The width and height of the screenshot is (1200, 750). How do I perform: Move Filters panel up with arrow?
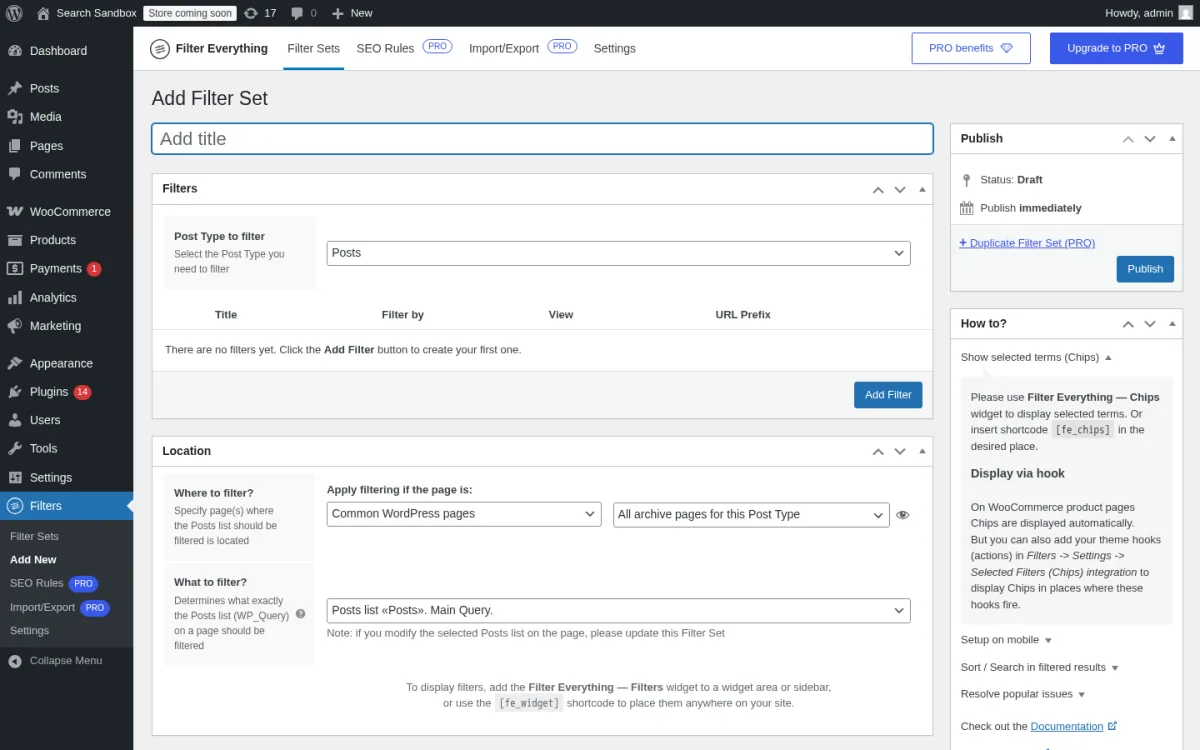coord(878,189)
